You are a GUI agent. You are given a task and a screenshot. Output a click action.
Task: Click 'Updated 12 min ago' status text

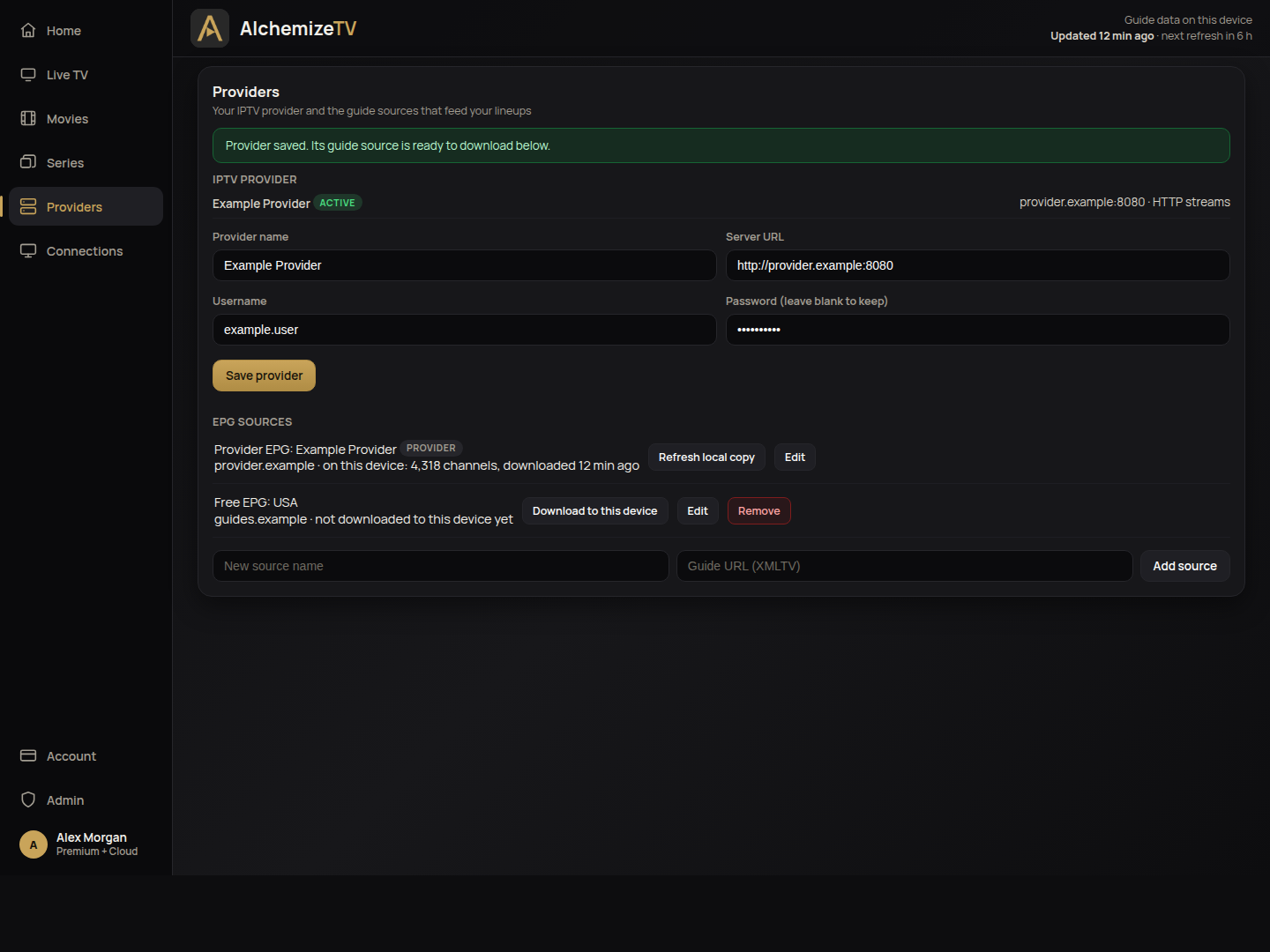[x=1102, y=36]
